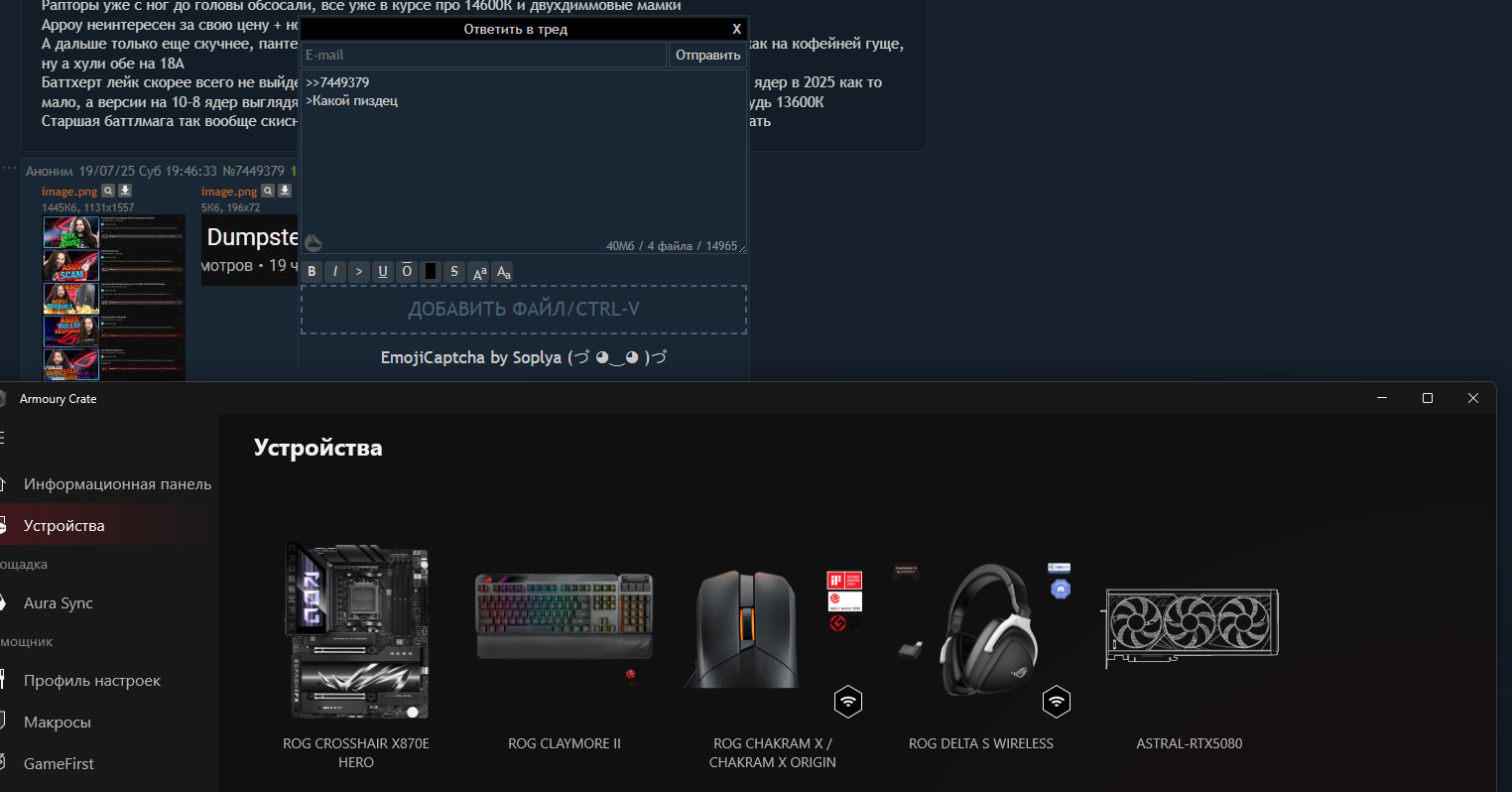Image resolution: width=1512 pixels, height=792 pixels.
Task: Apply bold formatting in reply form
Action: (312, 271)
